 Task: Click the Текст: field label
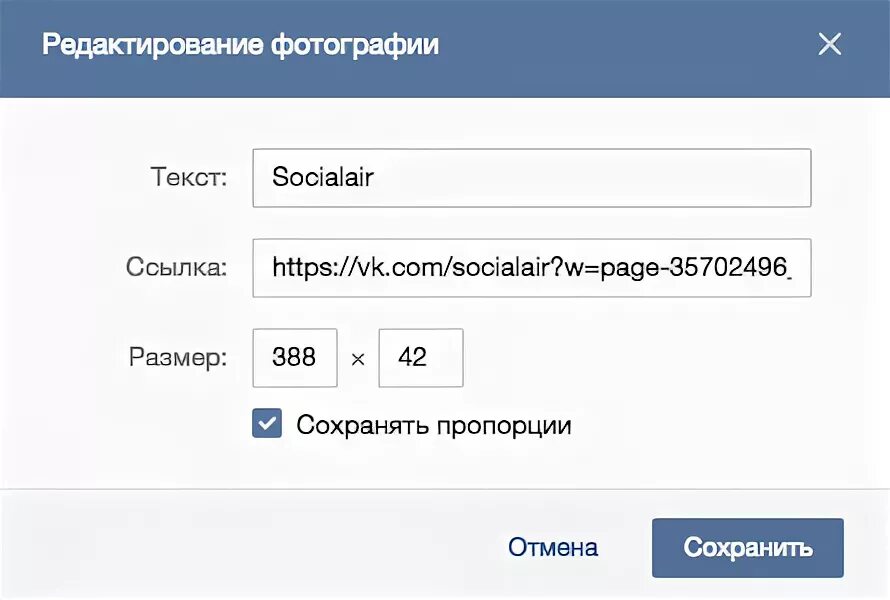pyautogui.click(x=189, y=177)
